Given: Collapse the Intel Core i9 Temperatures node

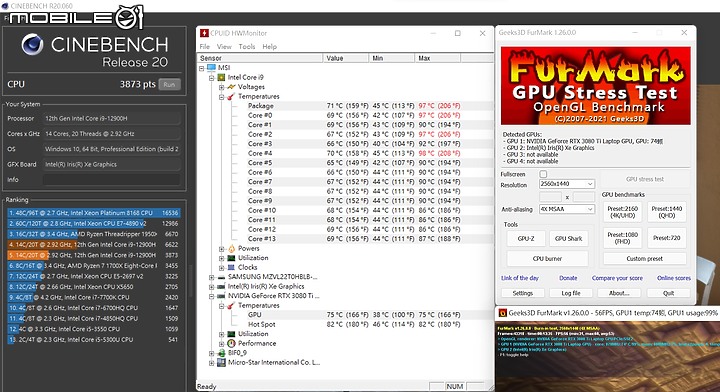Looking at the screenshot, I should pos(221,96).
